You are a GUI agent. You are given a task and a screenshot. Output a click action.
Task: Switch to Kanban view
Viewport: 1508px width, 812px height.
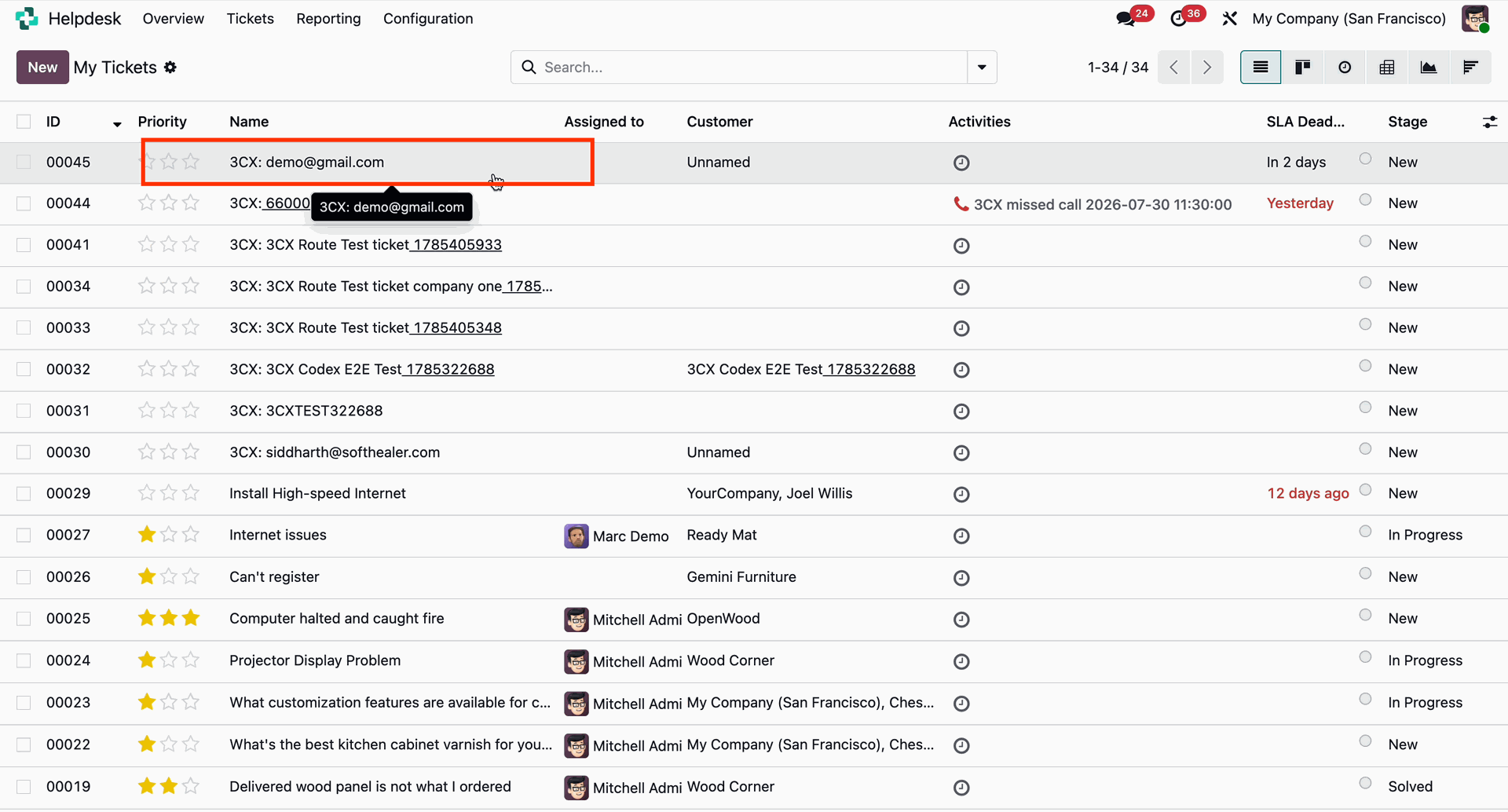pyautogui.click(x=1302, y=68)
